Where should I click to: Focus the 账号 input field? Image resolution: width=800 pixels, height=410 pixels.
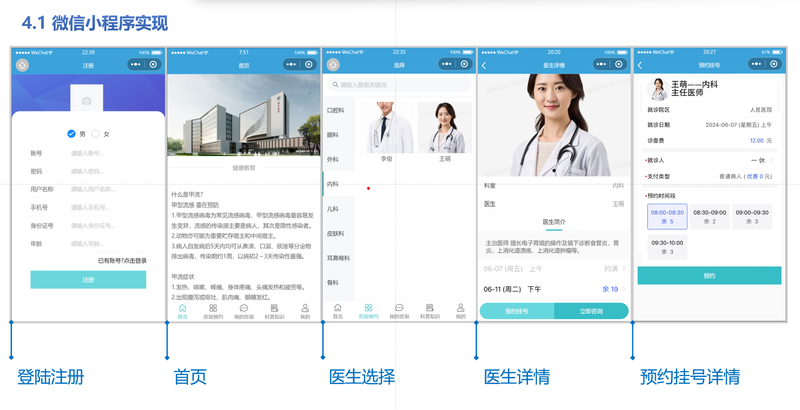pyautogui.click(x=108, y=153)
